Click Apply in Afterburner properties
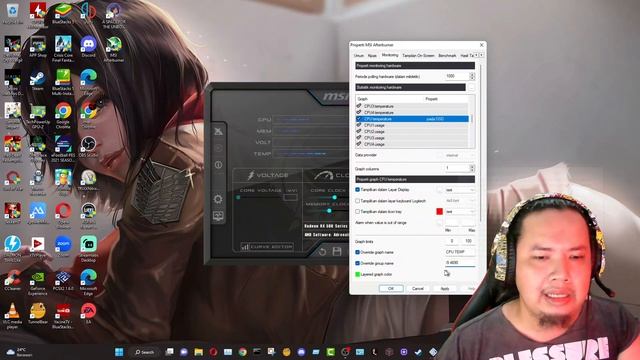 [445, 289]
